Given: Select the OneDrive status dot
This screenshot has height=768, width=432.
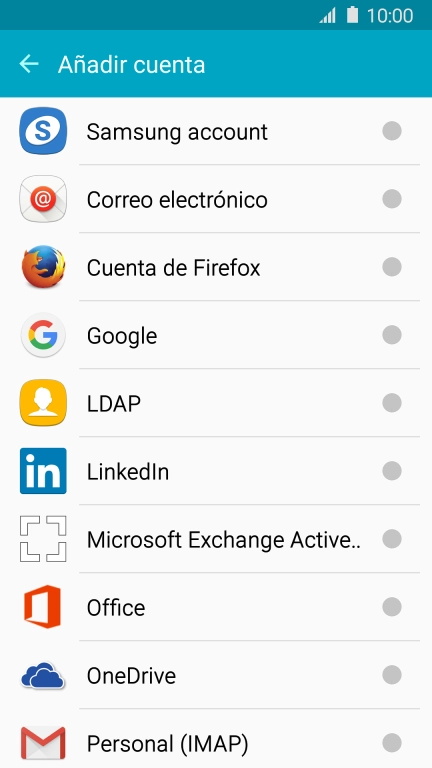Looking at the screenshot, I should pos(392,675).
